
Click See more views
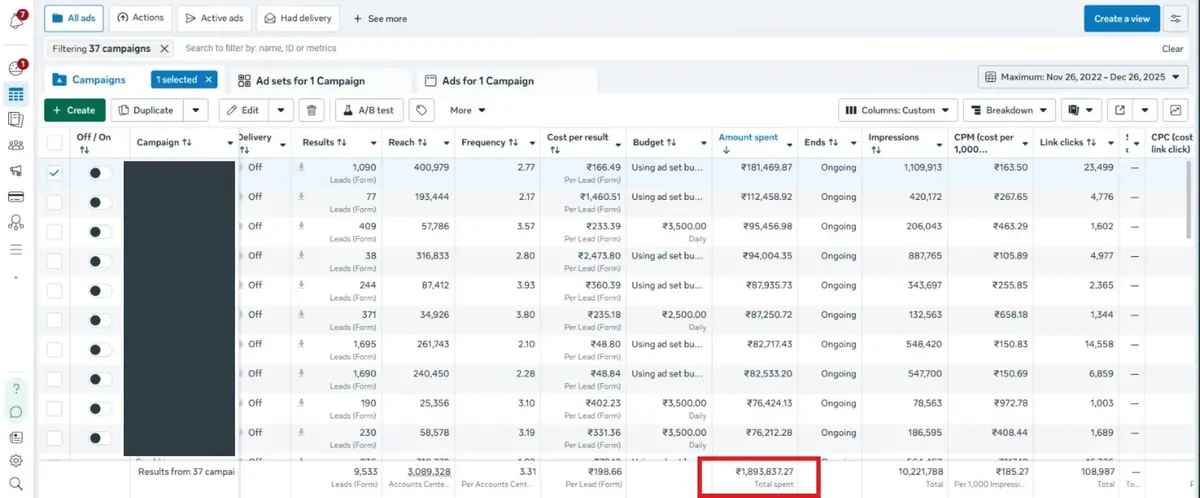pyautogui.click(x=380, y=18)
